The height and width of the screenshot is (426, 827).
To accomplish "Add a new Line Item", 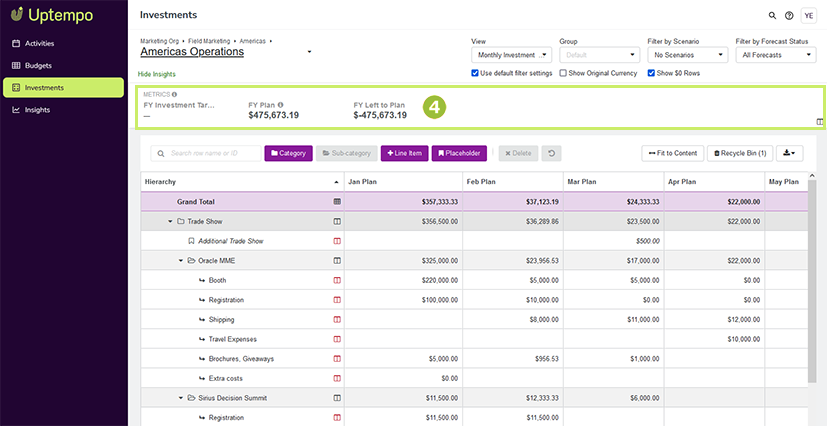I will 405,153.
